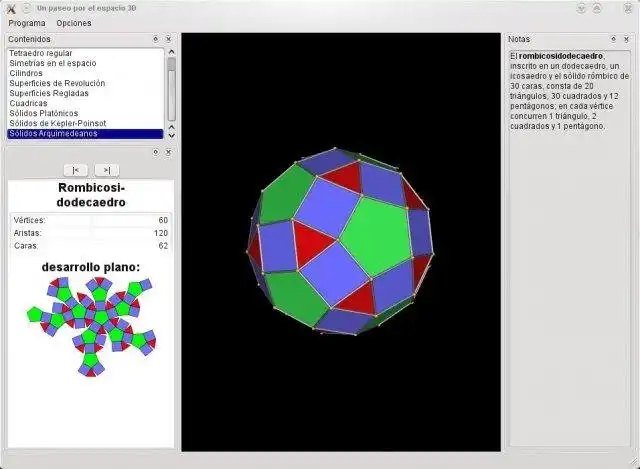Go to the previous solid with |< button
Viewport: 640px width, 469px height.
[76, 170]
